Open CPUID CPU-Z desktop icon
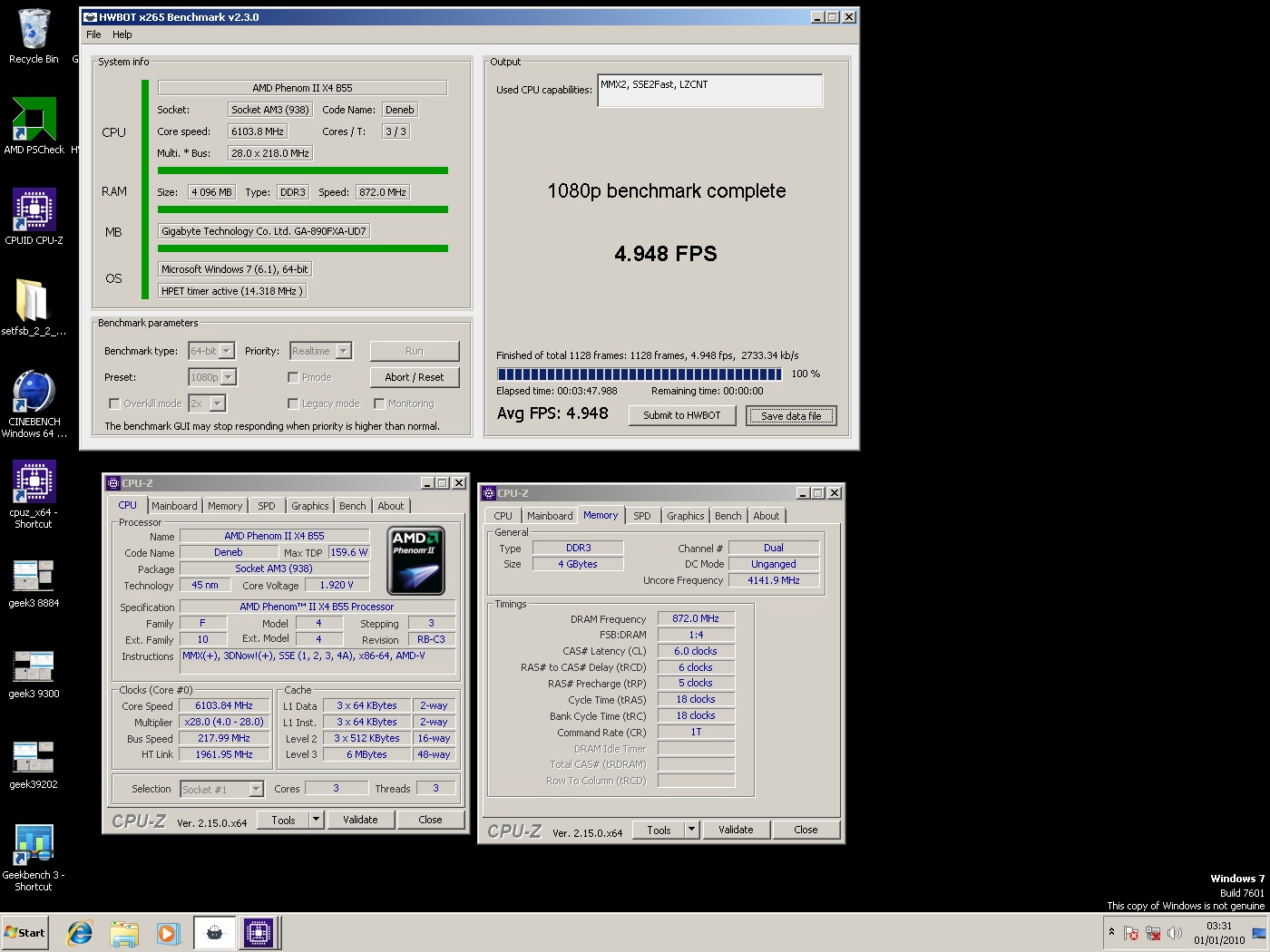The height and width of the screenshot is (952, 1270). [x=34, y=217]
